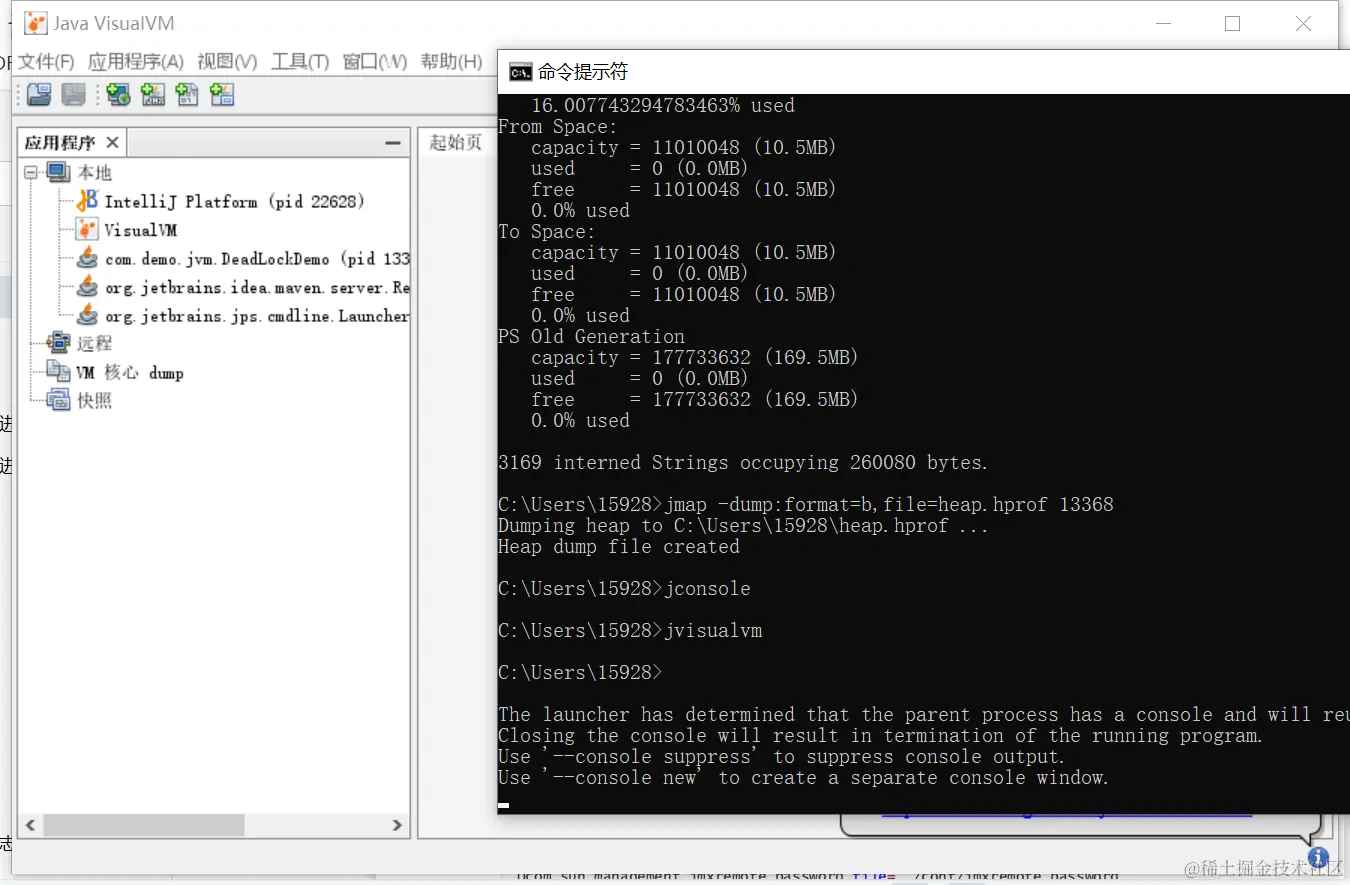
Task: Open the 文件(F) menu
Action: point(46,62)
